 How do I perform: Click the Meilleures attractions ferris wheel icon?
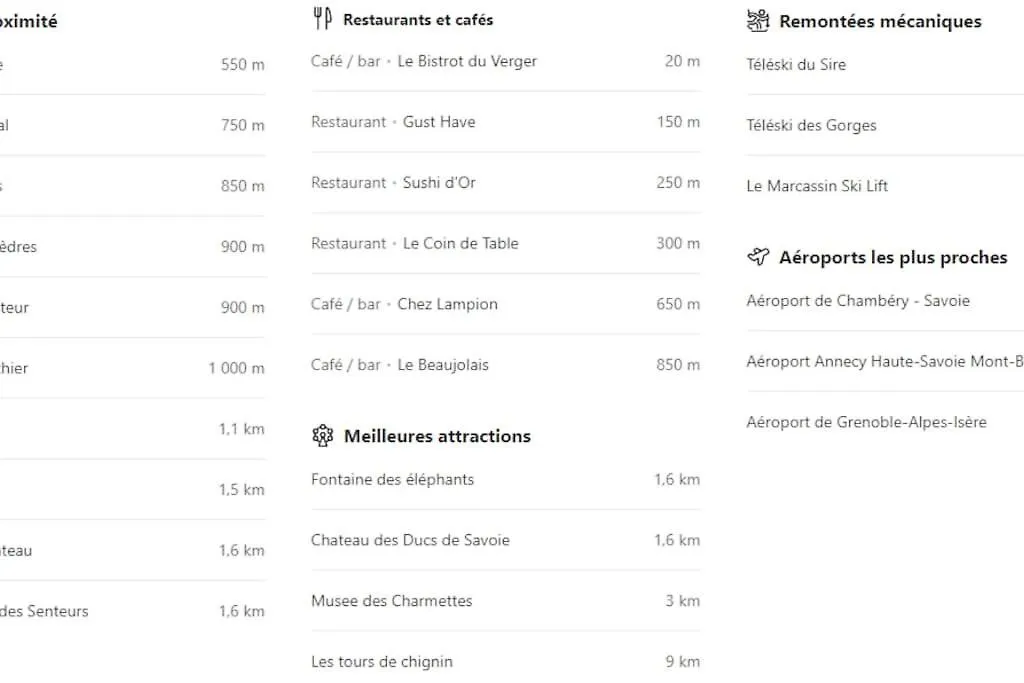[x=323, y=436]
